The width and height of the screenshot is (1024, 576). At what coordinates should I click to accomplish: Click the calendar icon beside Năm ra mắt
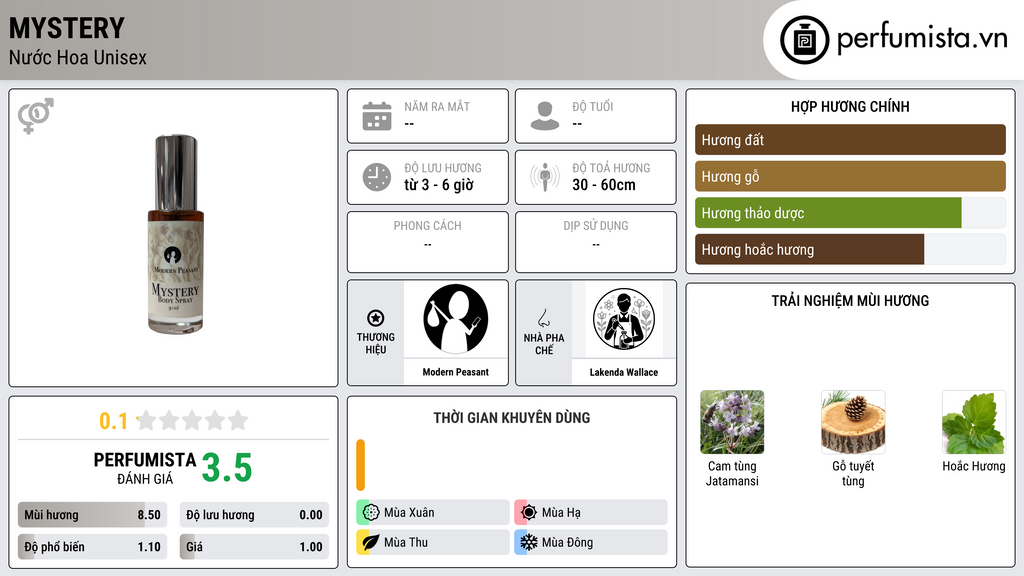pos(377,116)
